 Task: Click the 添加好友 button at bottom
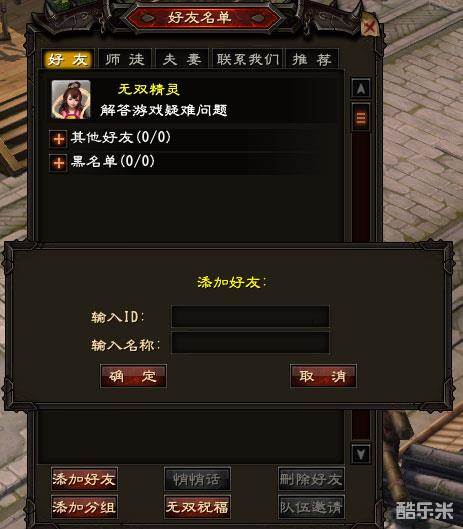84,479
